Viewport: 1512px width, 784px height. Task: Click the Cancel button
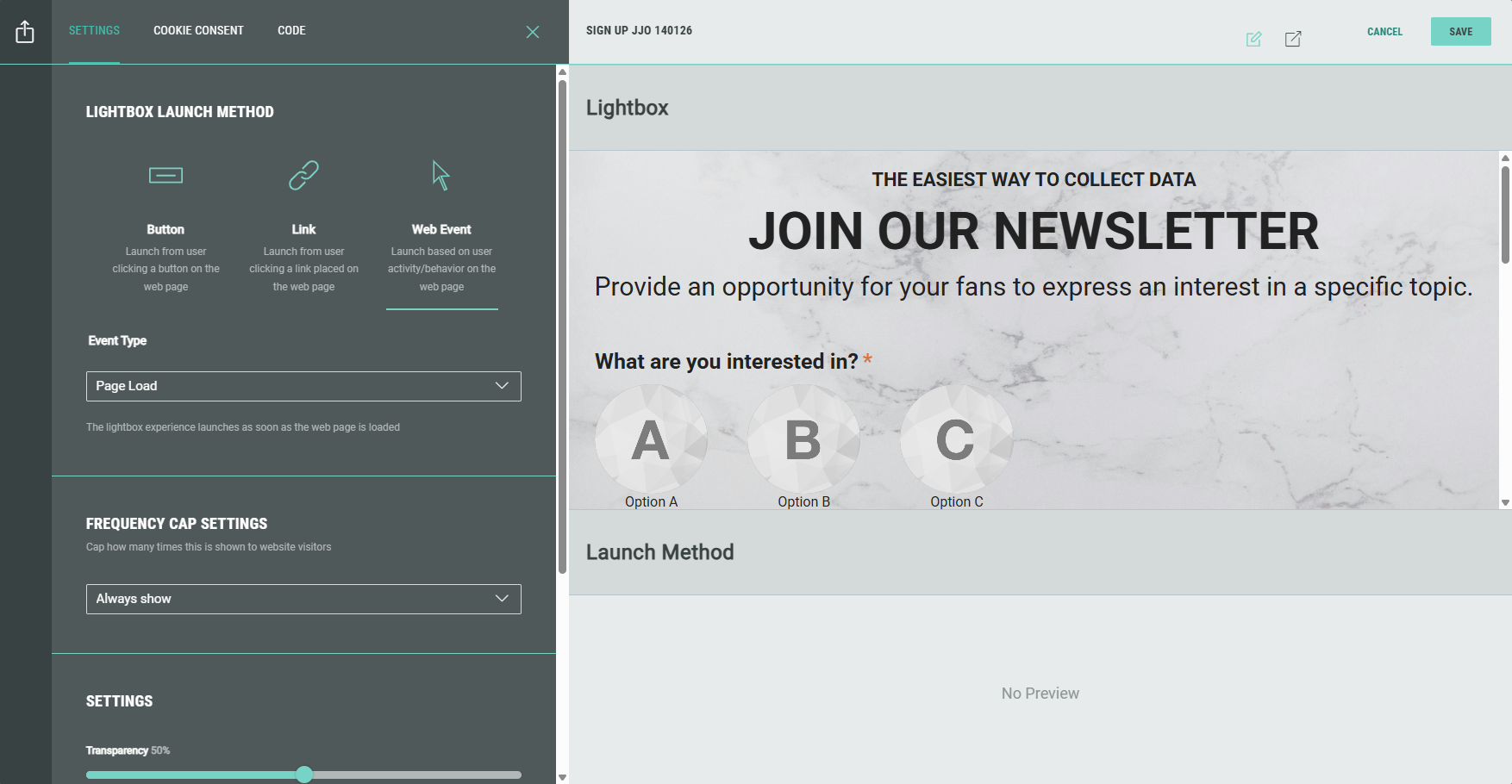pyautogui.click(x=1384, y=32)
